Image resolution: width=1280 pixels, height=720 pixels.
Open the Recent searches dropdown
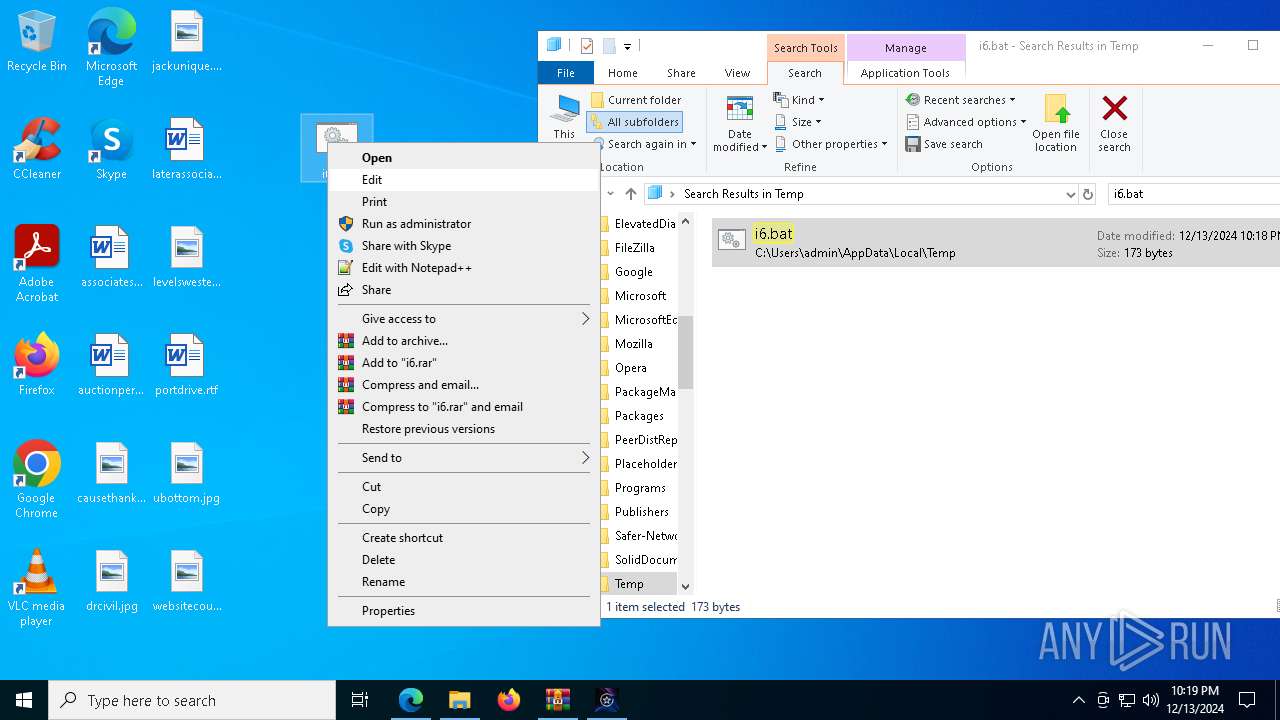[x=961, y=100]
